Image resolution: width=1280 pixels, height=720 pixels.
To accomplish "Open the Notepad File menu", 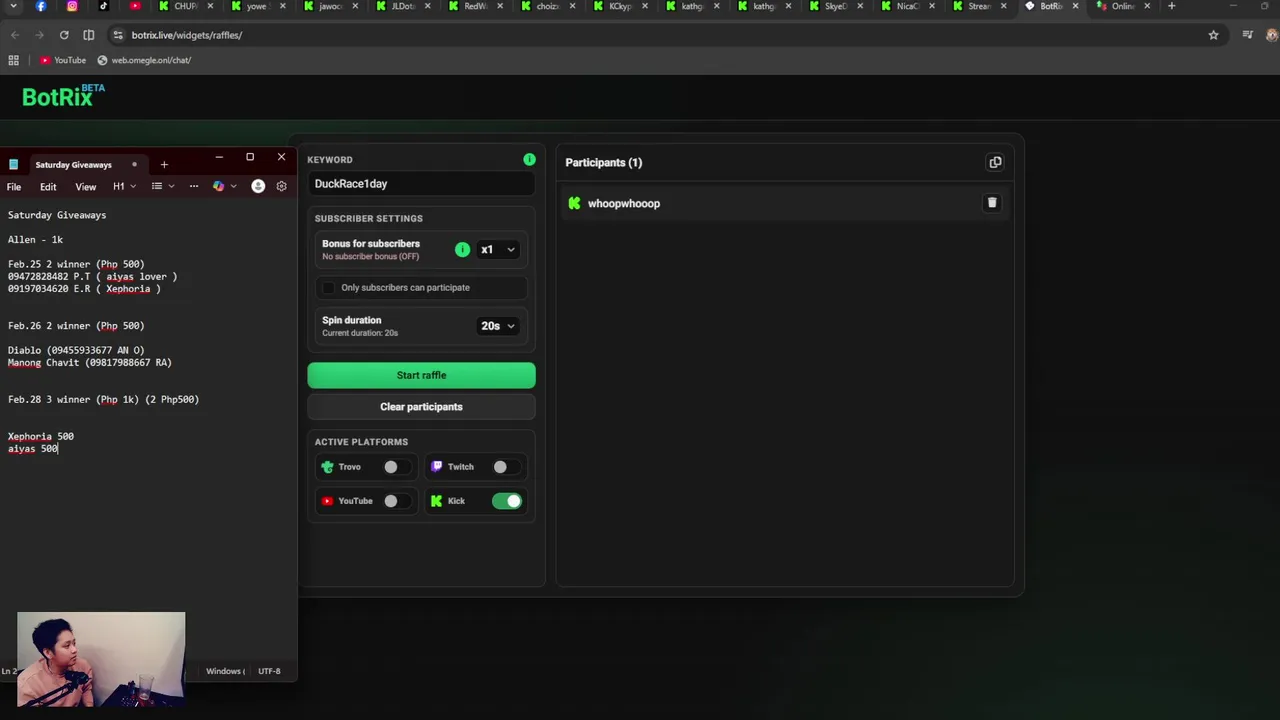I will pos(14,187).
